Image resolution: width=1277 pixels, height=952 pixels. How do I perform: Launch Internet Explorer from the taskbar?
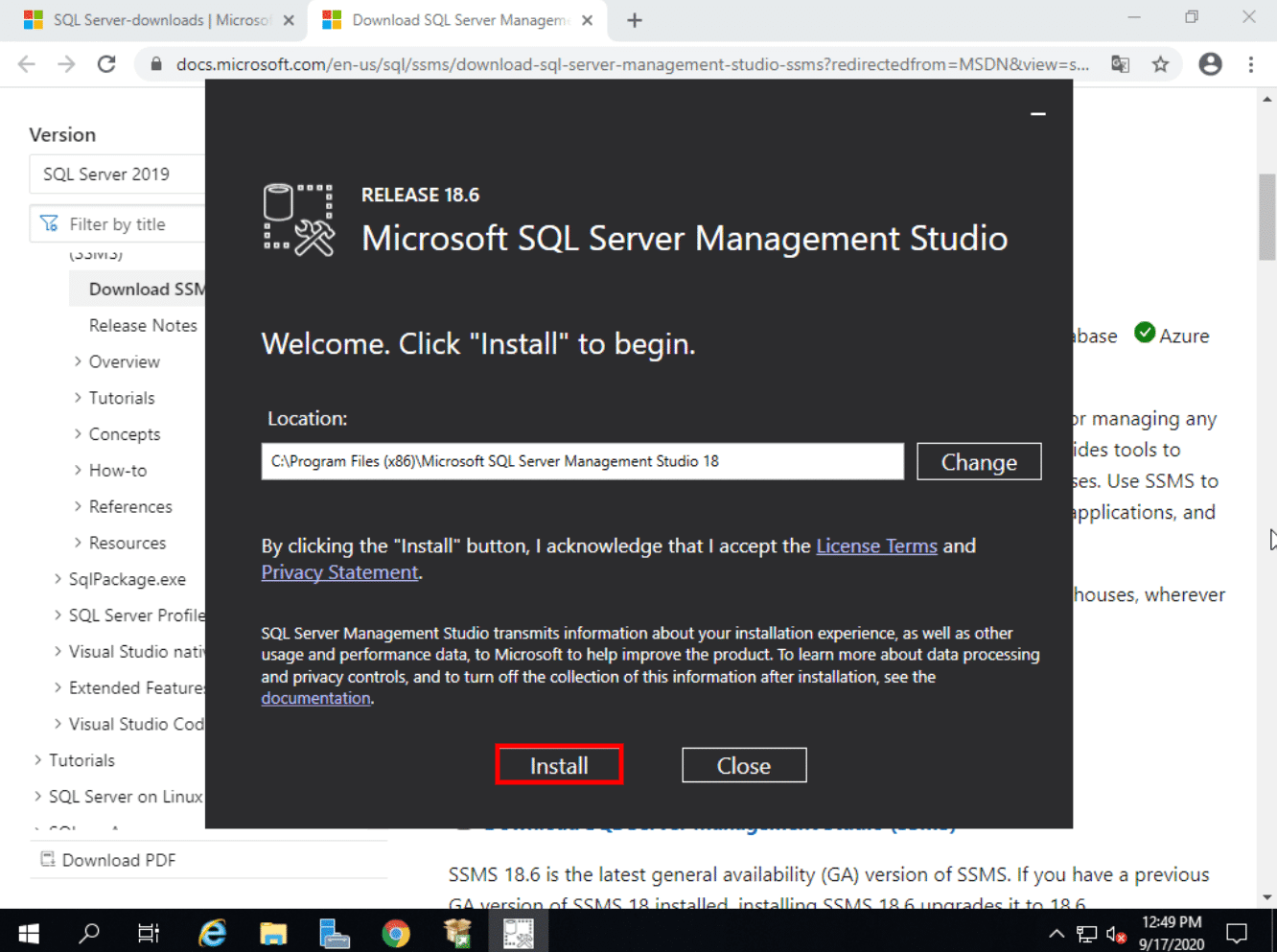[212, 932]
